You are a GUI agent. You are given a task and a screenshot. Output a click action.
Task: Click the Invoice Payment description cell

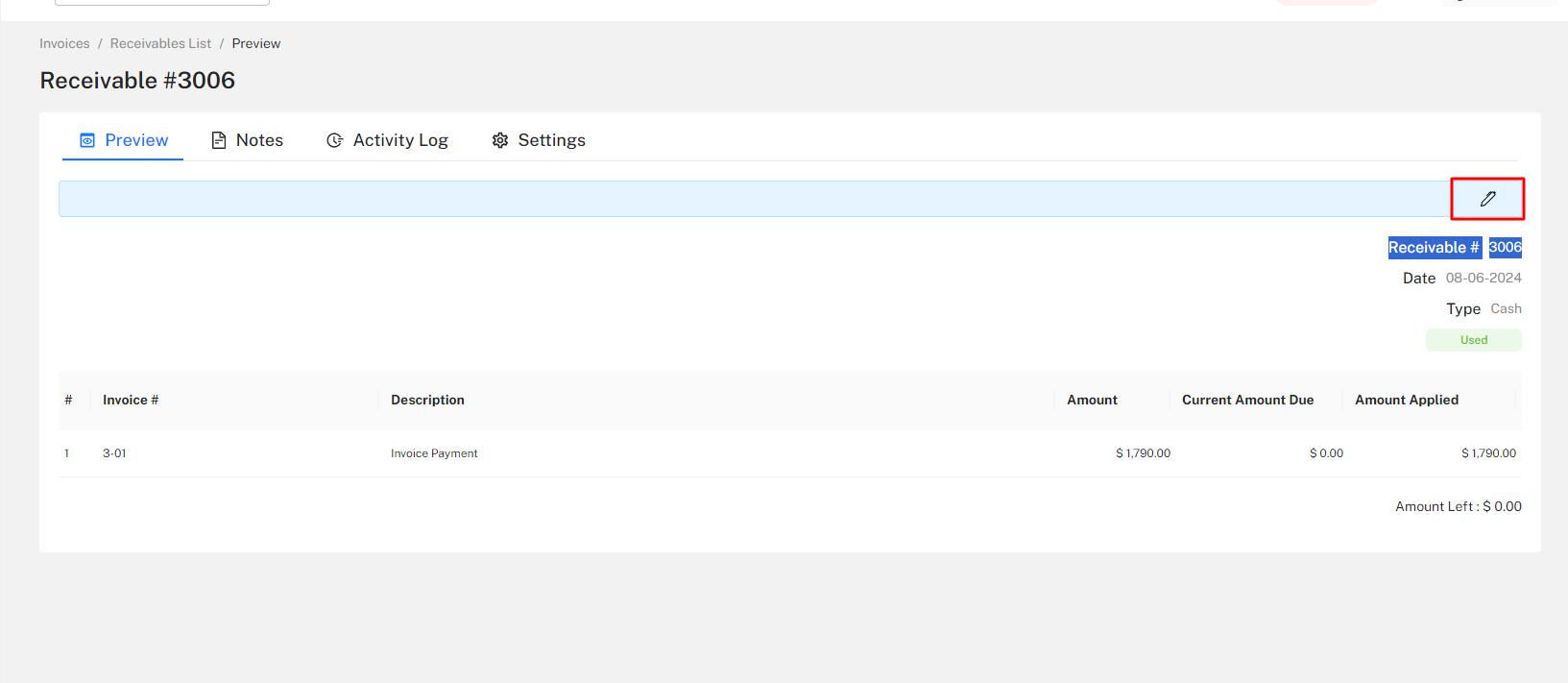click(434, 453)
